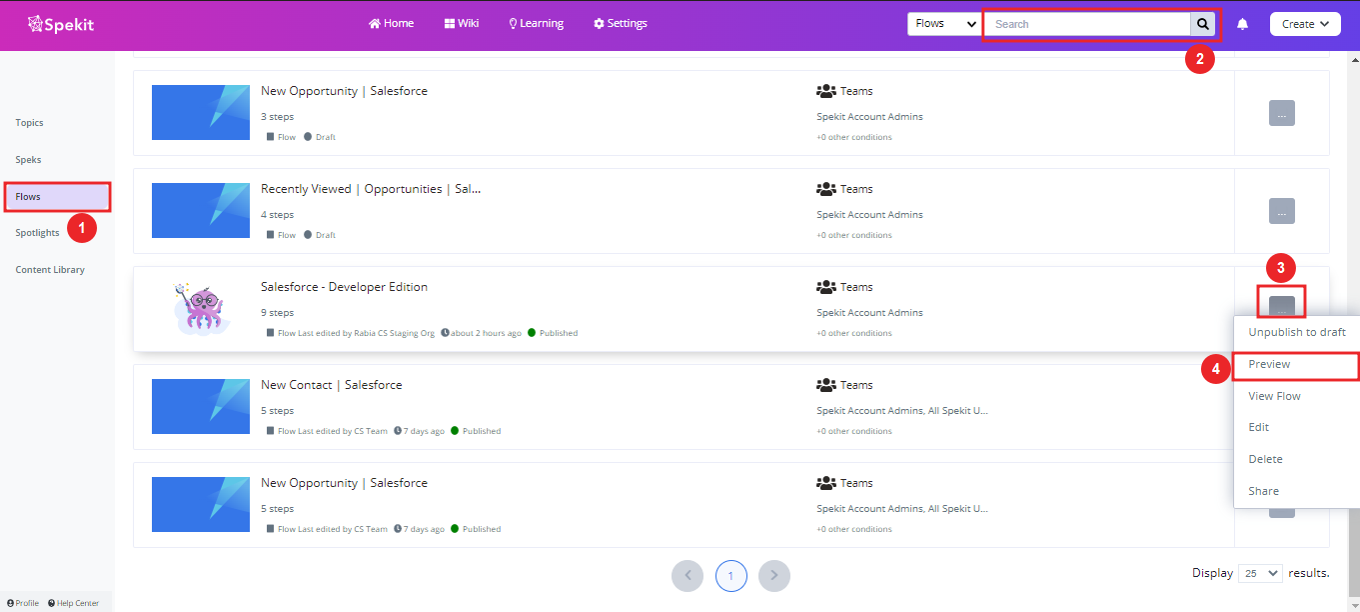Choose Preview in context menu

pyautogui.click(x=1297, y=364)
